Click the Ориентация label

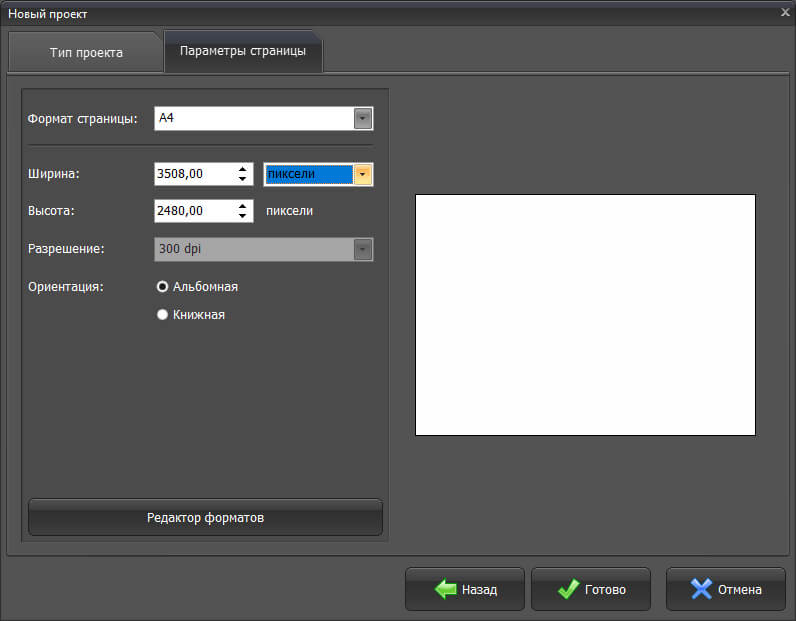[65, 287]
